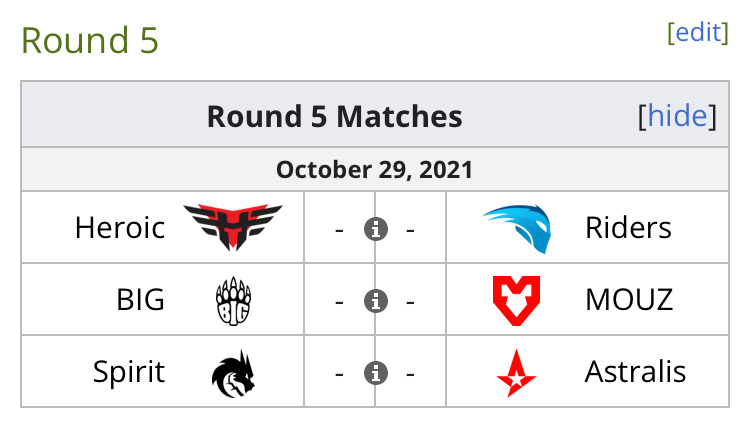Edit the Round 5 section
Image resolution: width=750 pixels, height=441 pixels.
tap(698, 32)
